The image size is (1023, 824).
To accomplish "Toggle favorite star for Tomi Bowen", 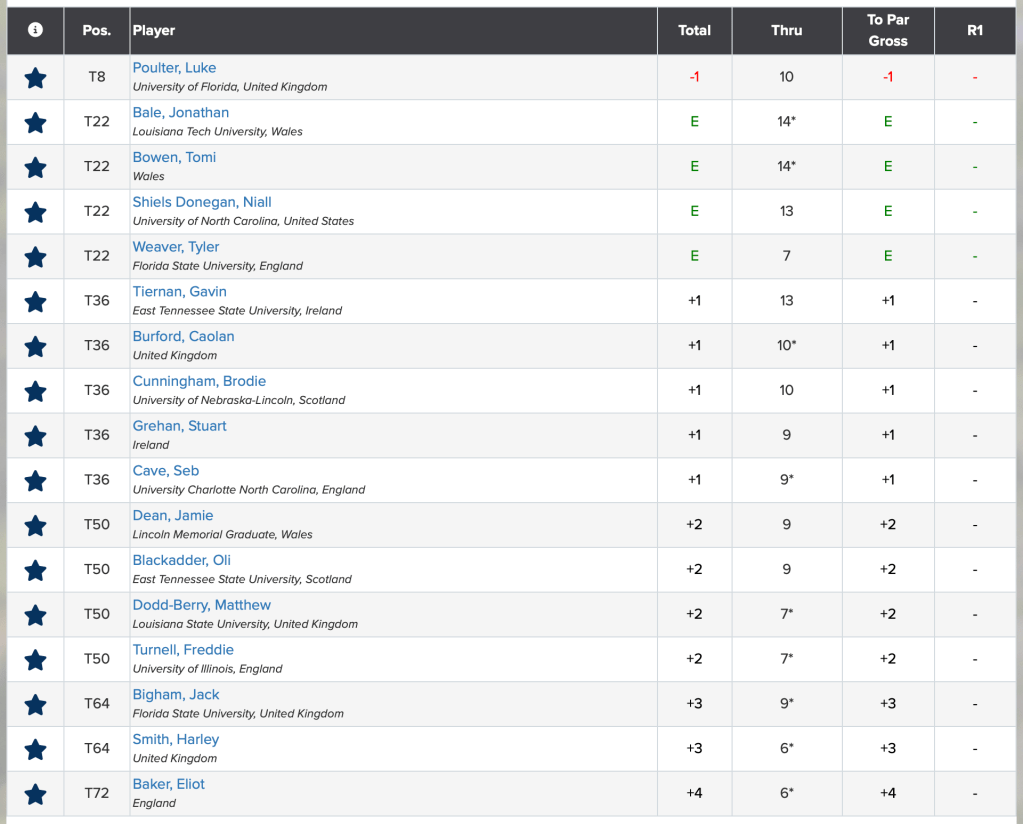I will tap(35, 167).
